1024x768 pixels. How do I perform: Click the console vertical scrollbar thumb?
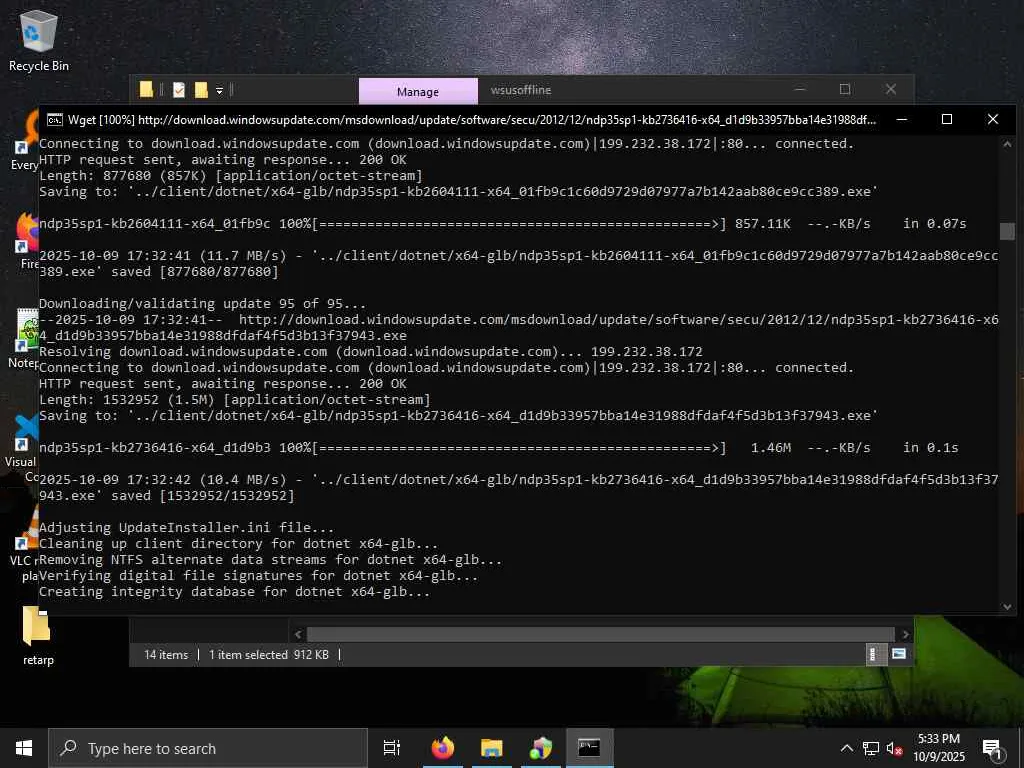coord(1007,231)
